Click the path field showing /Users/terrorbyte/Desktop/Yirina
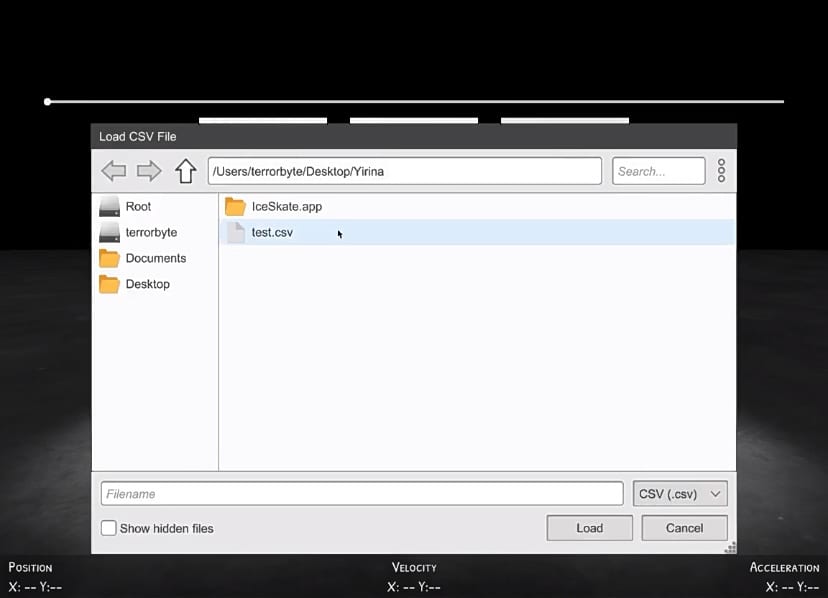This screenshot has height=598, width=828. 404,171
